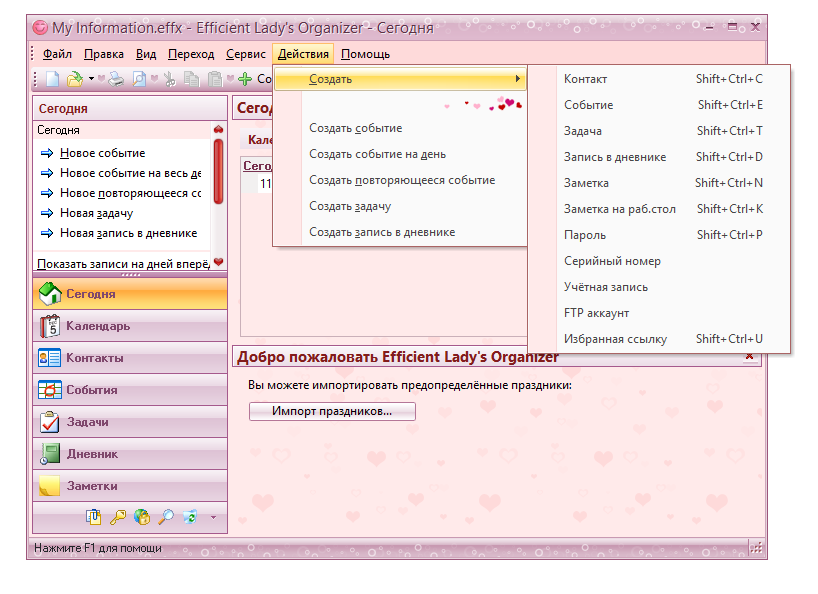Viewport: 818px width, 594px height.
Task: Click the recycle bin icon
Action: click(x=190, y=517)
